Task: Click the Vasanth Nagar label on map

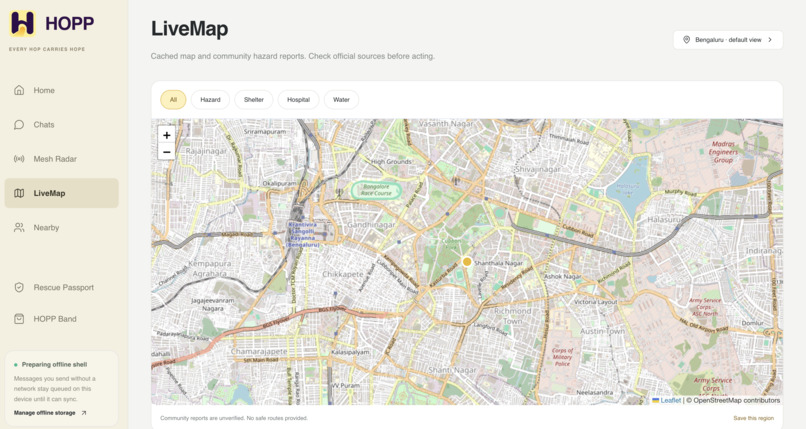Action: [446, 124]
